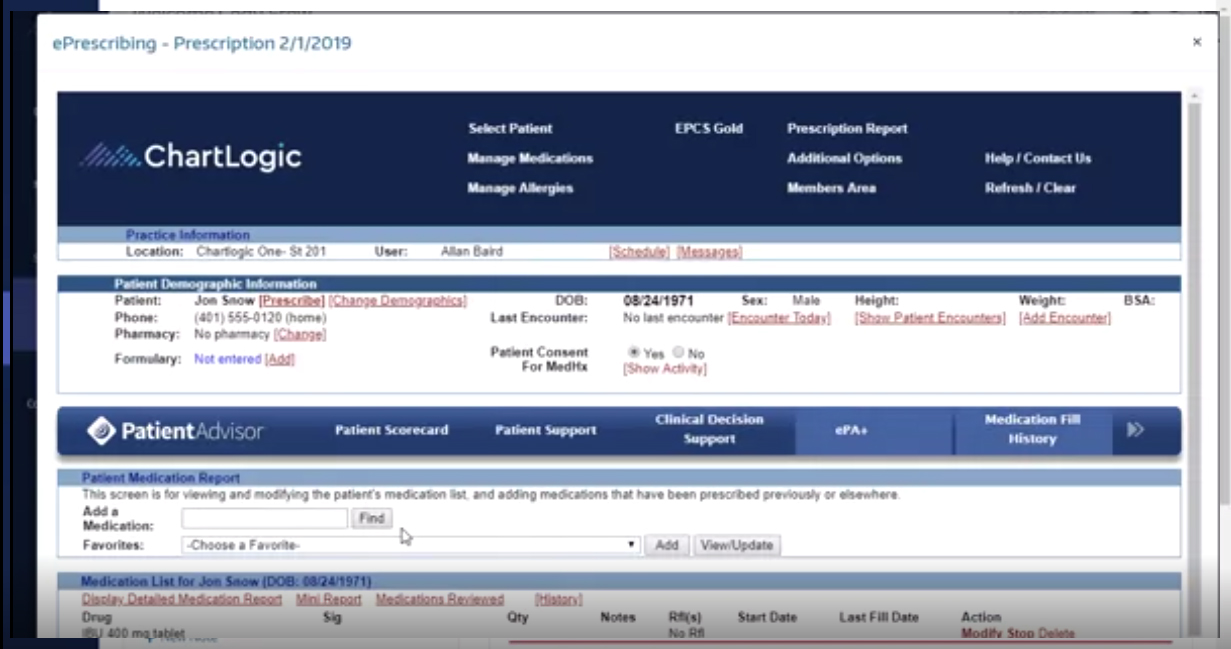Select Yes for Patient Consent
This screenshot has width=1231, height=649.
pyautogui.click(x=634, y=352)
